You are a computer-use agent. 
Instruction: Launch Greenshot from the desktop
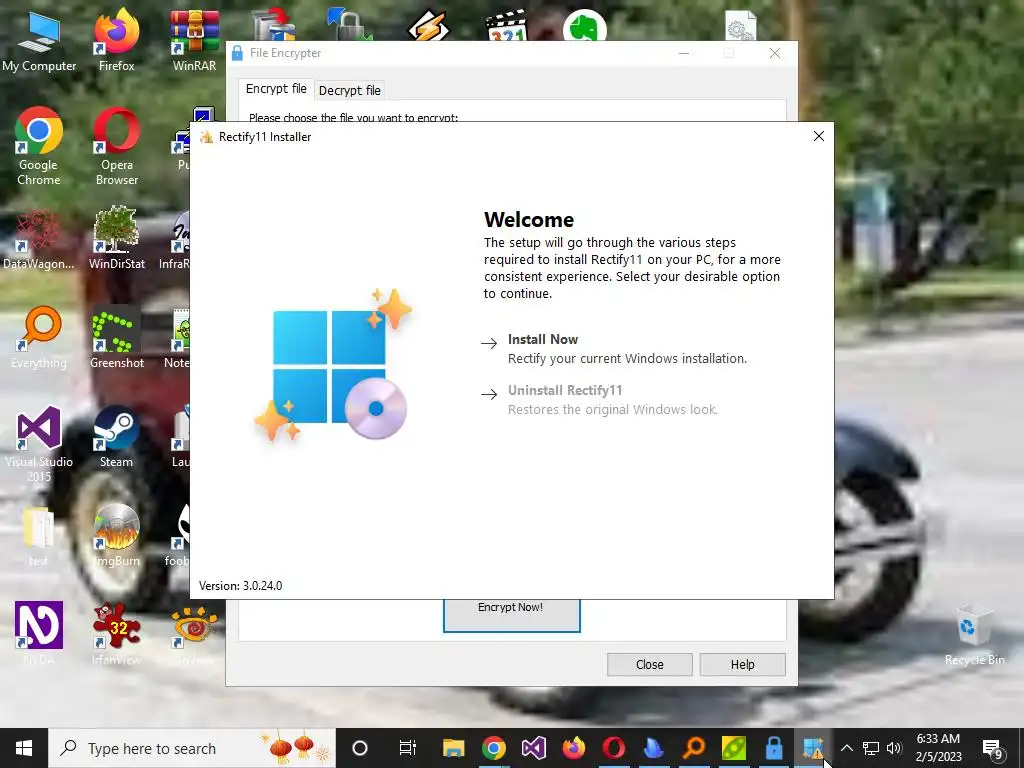point(117,338)
